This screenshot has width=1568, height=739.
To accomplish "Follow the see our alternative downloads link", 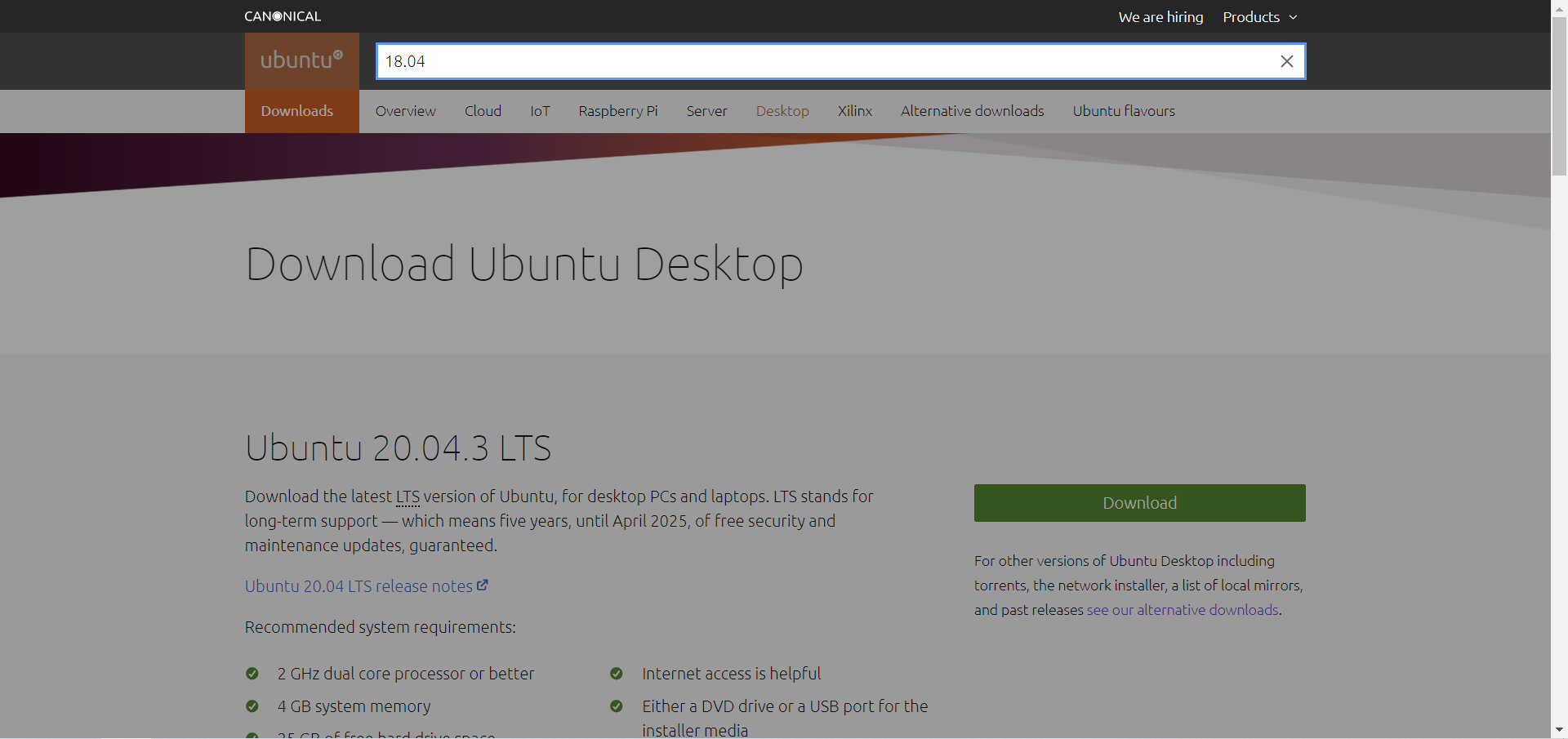I will [1183, 610].
